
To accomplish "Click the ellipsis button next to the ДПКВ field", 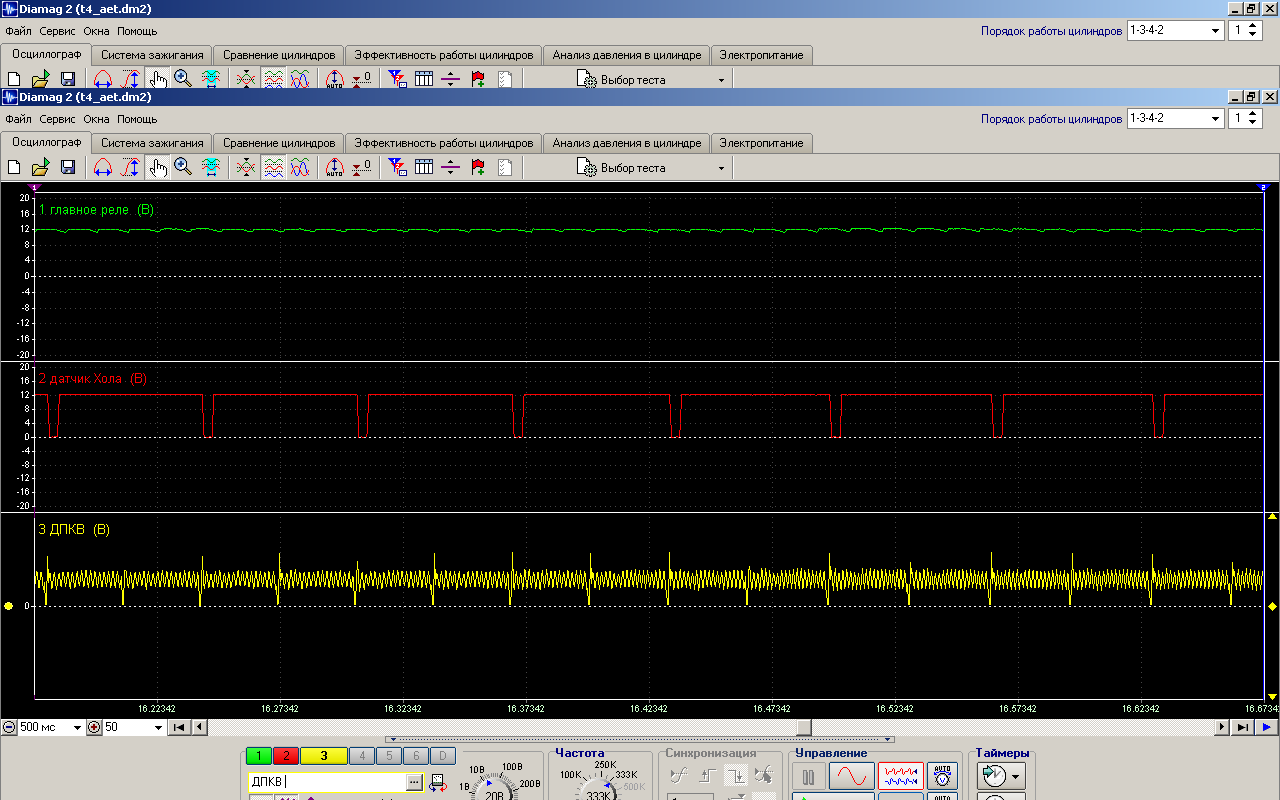I will tap(415, 782).
